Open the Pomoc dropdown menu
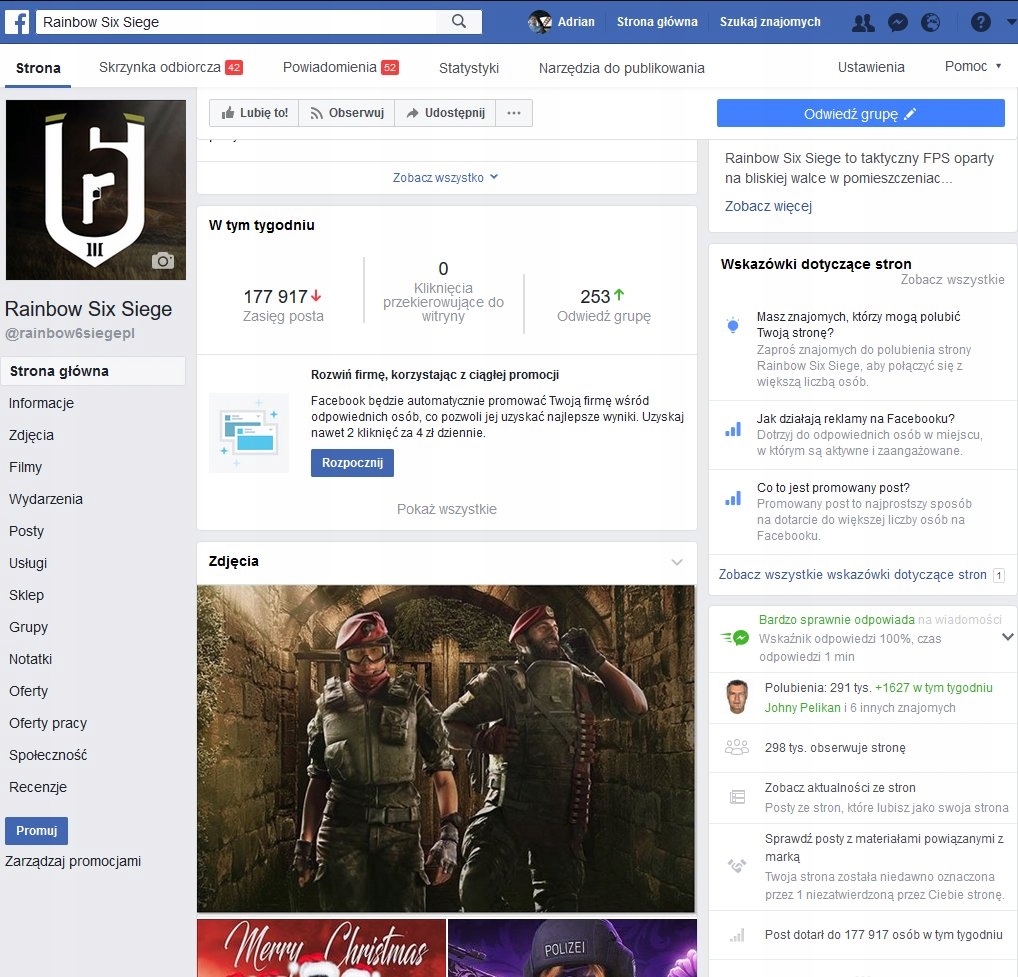The image size is (1018, 977). click(973, 66)
